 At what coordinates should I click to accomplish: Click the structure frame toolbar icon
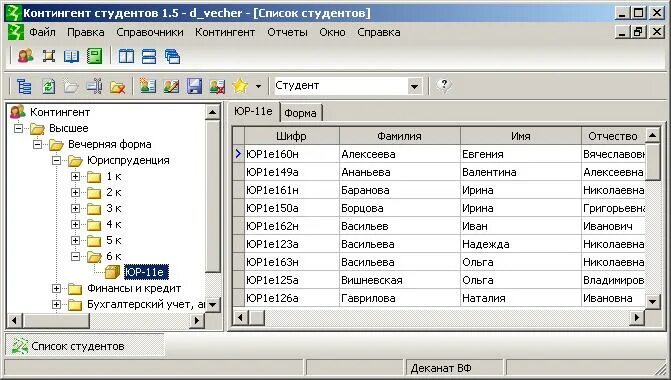[48, 56]
